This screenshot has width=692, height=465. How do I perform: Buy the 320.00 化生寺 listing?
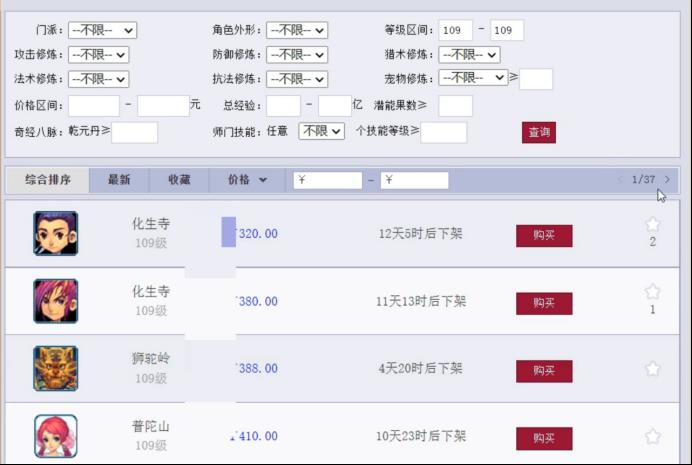coord(544,236)
